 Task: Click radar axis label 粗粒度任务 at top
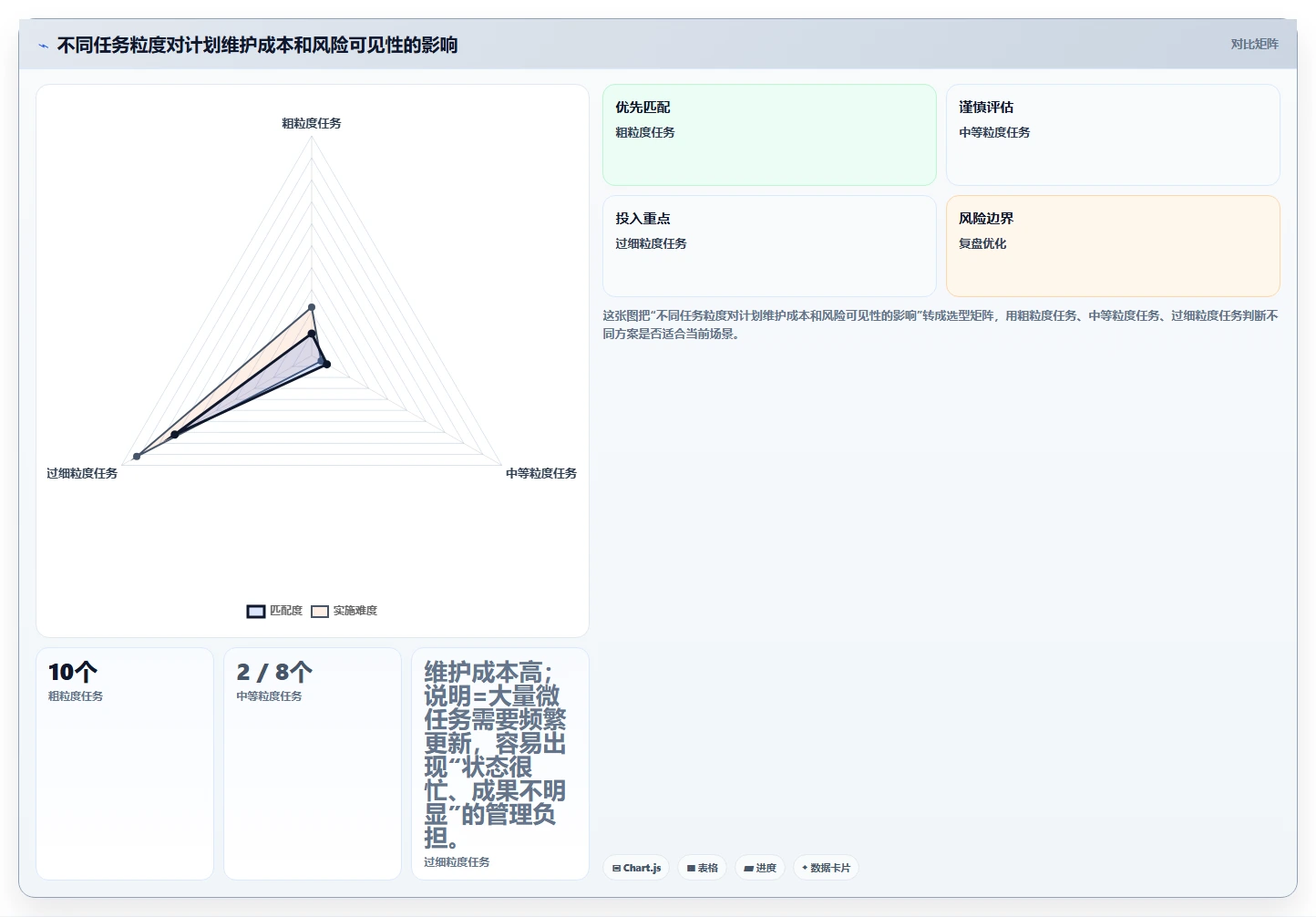(x=312, y=123)
